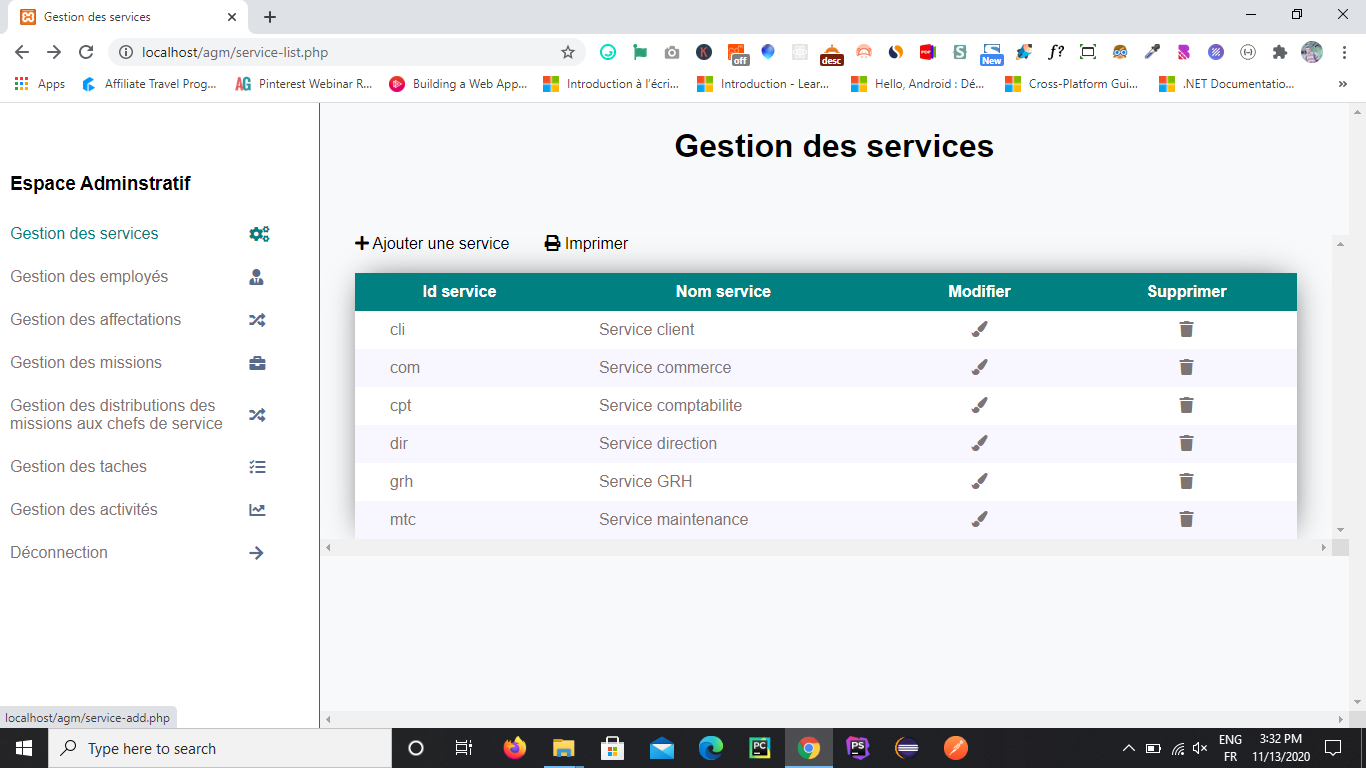Delete Service comptabilite with its trash icon
Screen dimensions: 1366x768
[1186, 405]
